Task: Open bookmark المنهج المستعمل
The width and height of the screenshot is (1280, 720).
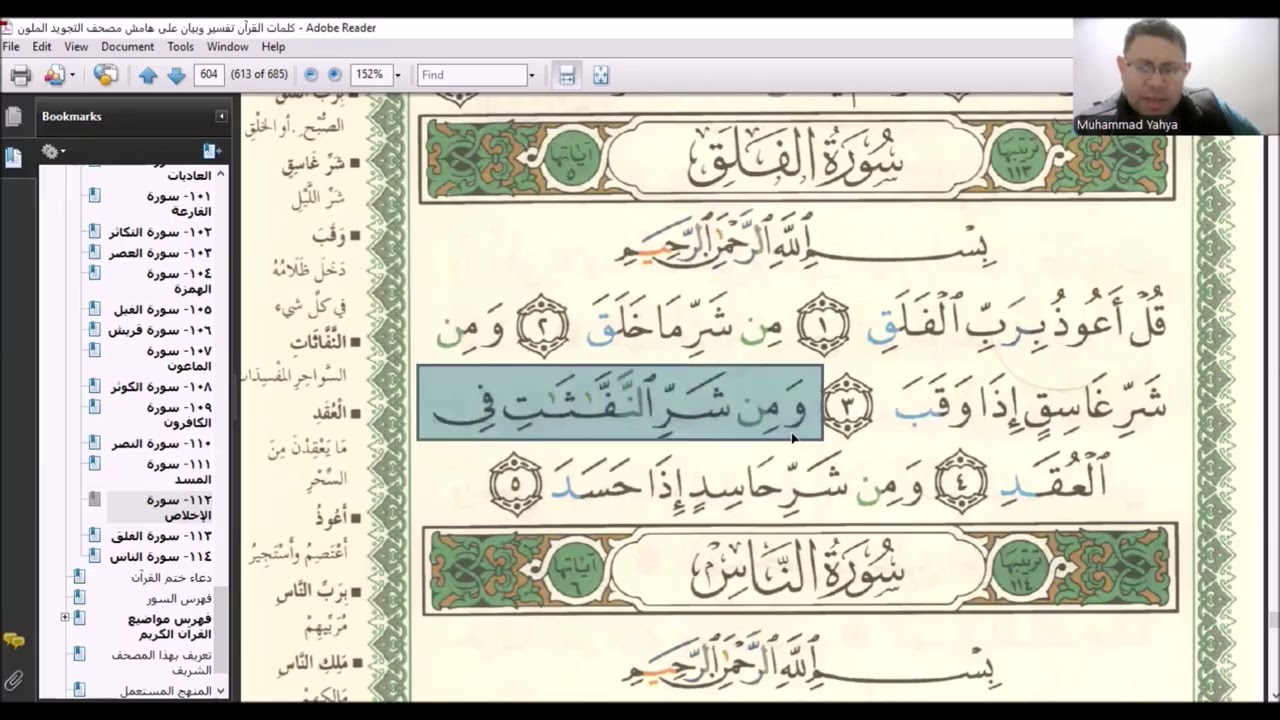Action: click(166, 691)
